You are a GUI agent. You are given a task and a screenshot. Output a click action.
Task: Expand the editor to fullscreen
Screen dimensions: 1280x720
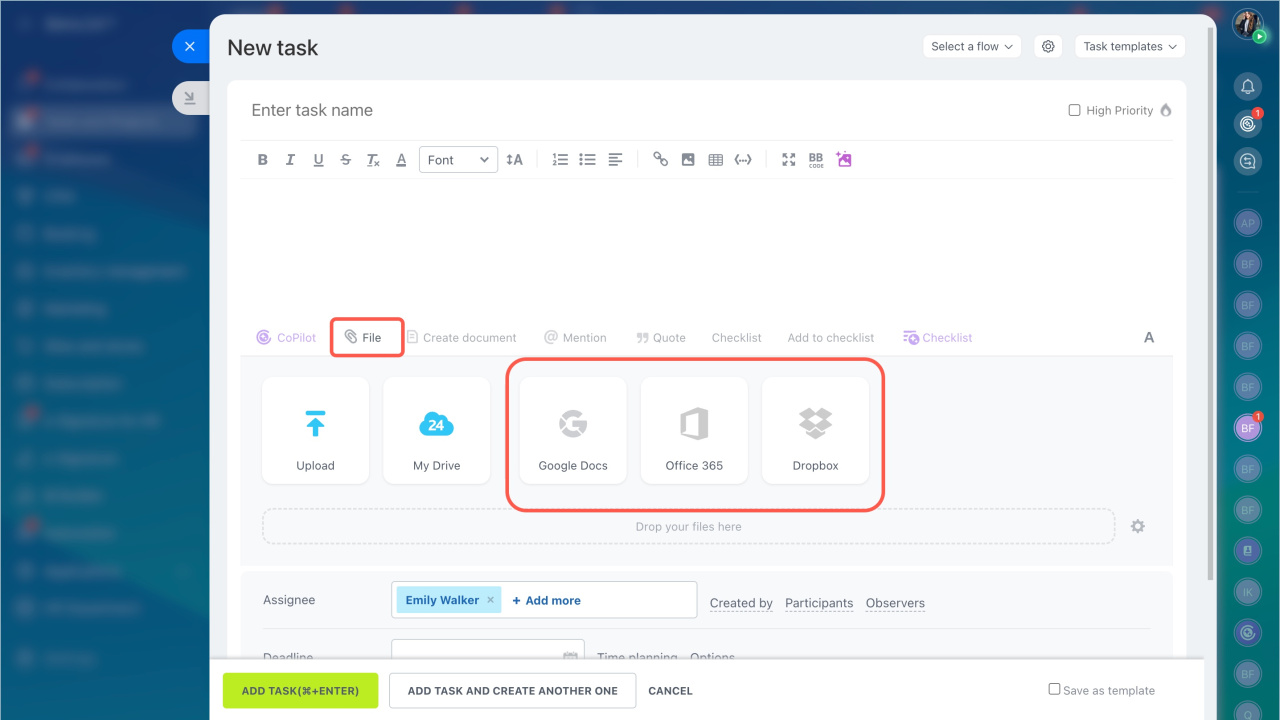(x=789, y=160)
